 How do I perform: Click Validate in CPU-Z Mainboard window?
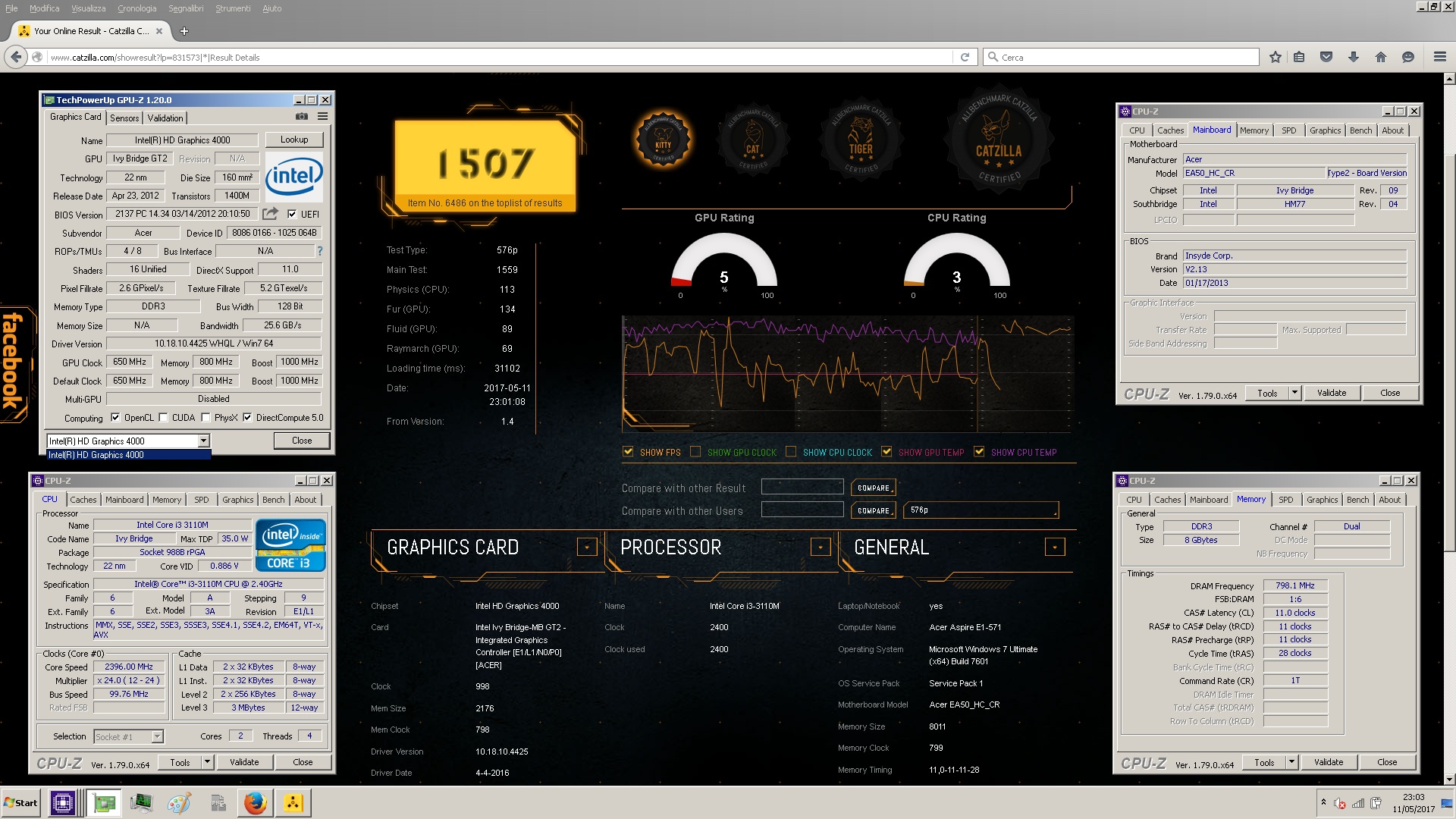[1332, 393]
